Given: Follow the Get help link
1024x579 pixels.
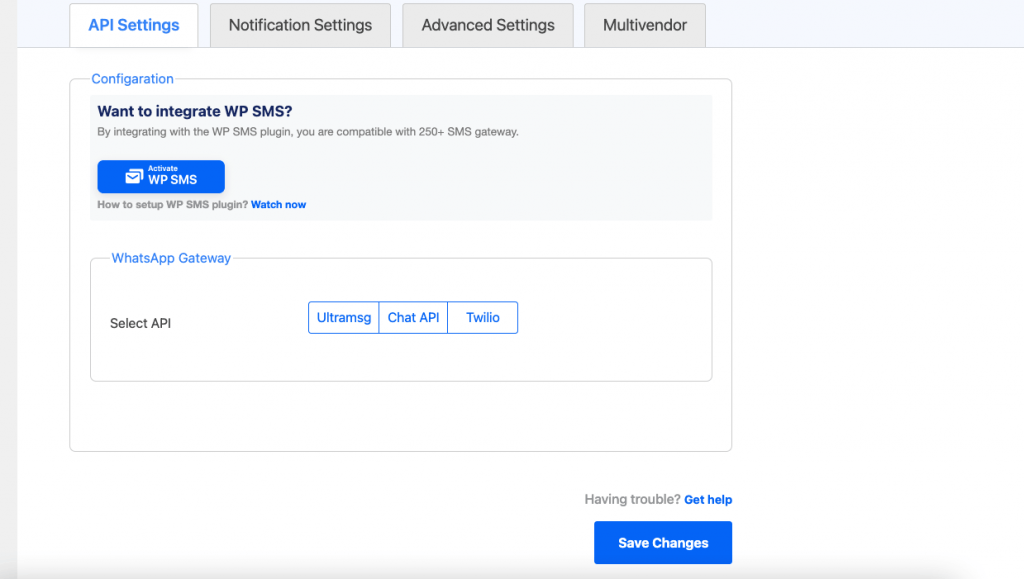Looking at the screenshot, I should (708, 499).
